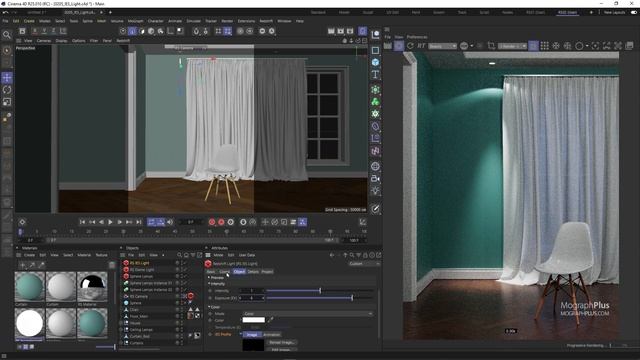Toggle Y axis lock
The width and height of the screenshot is (640, 360).
[x=44, y=31]
